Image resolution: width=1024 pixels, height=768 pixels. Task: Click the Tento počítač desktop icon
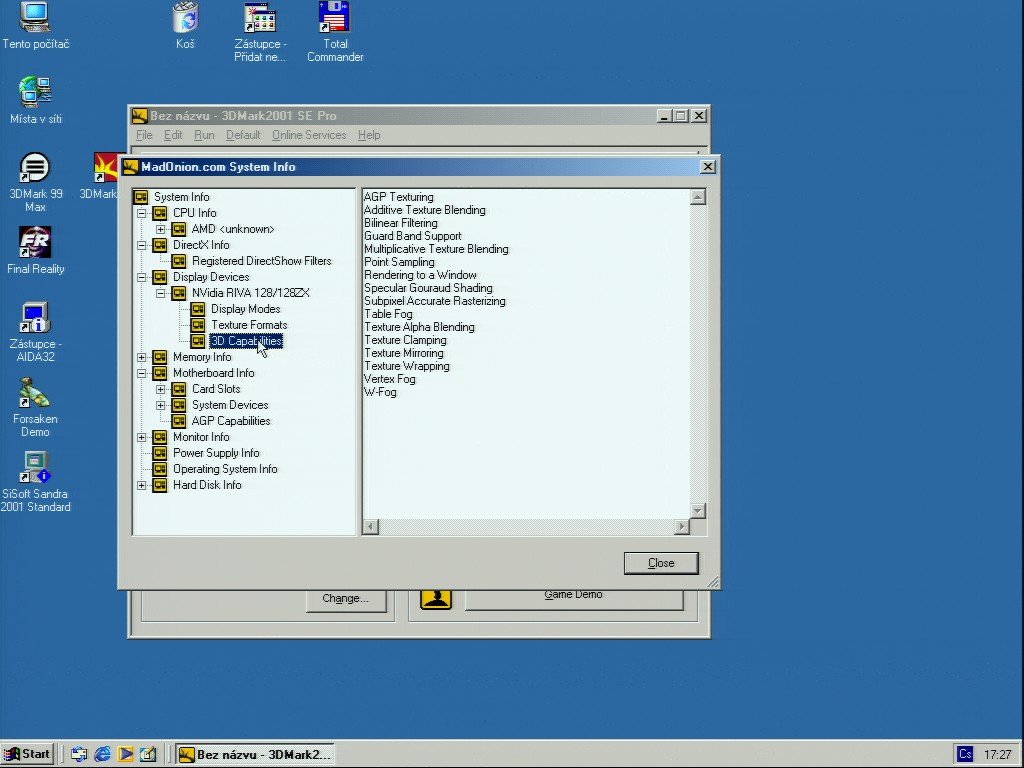(35, 18)
